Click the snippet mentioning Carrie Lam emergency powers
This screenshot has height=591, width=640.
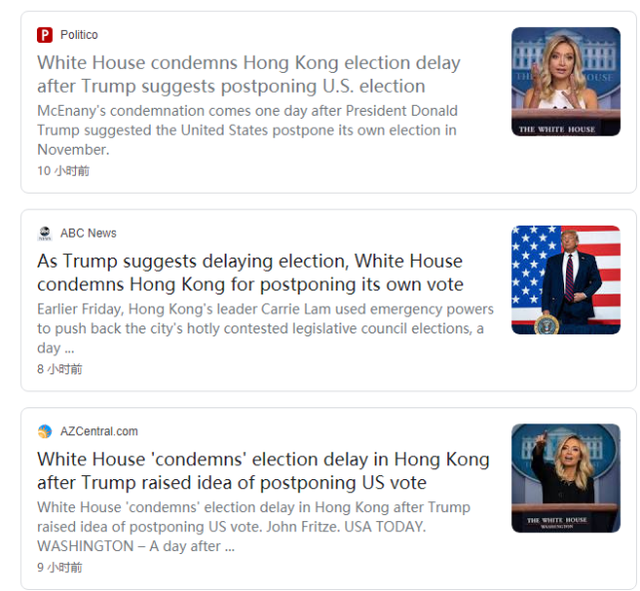[265, 329]
